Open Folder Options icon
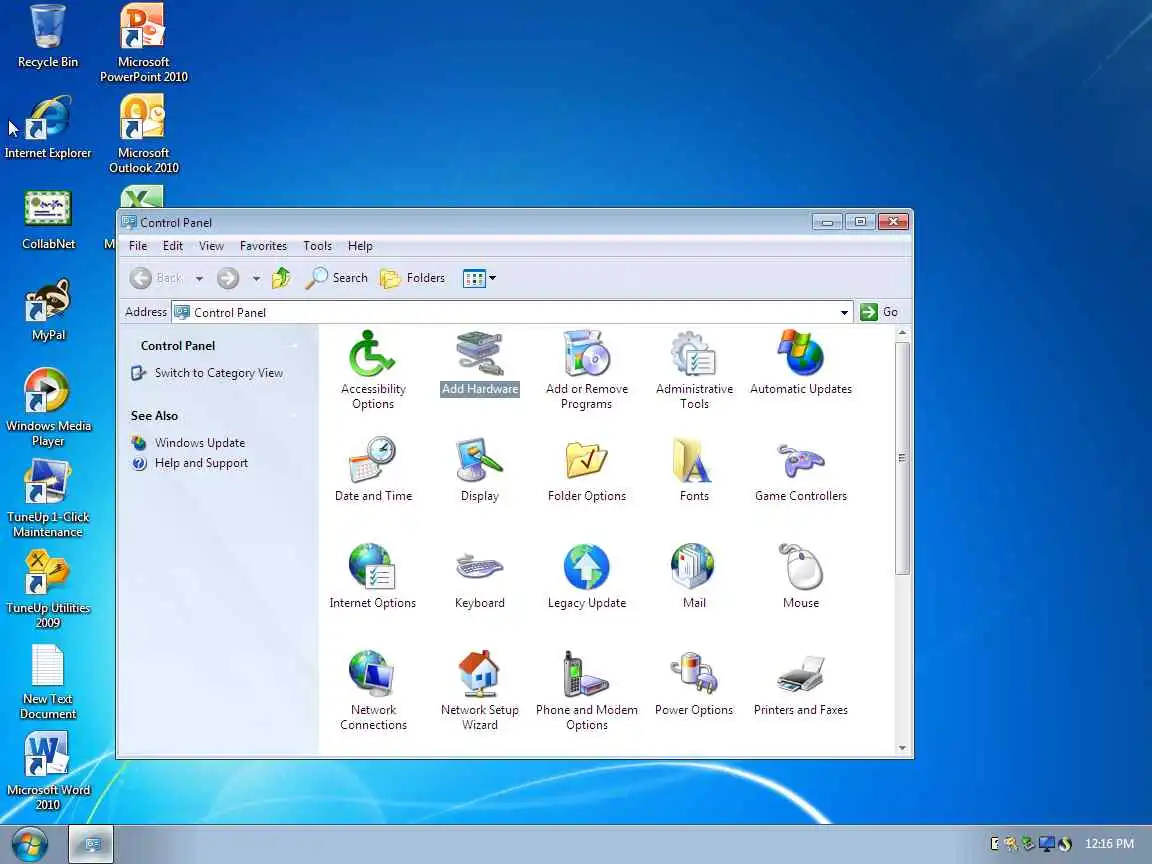The height and width of the screenshot is (864, 1152). [586, 469]
